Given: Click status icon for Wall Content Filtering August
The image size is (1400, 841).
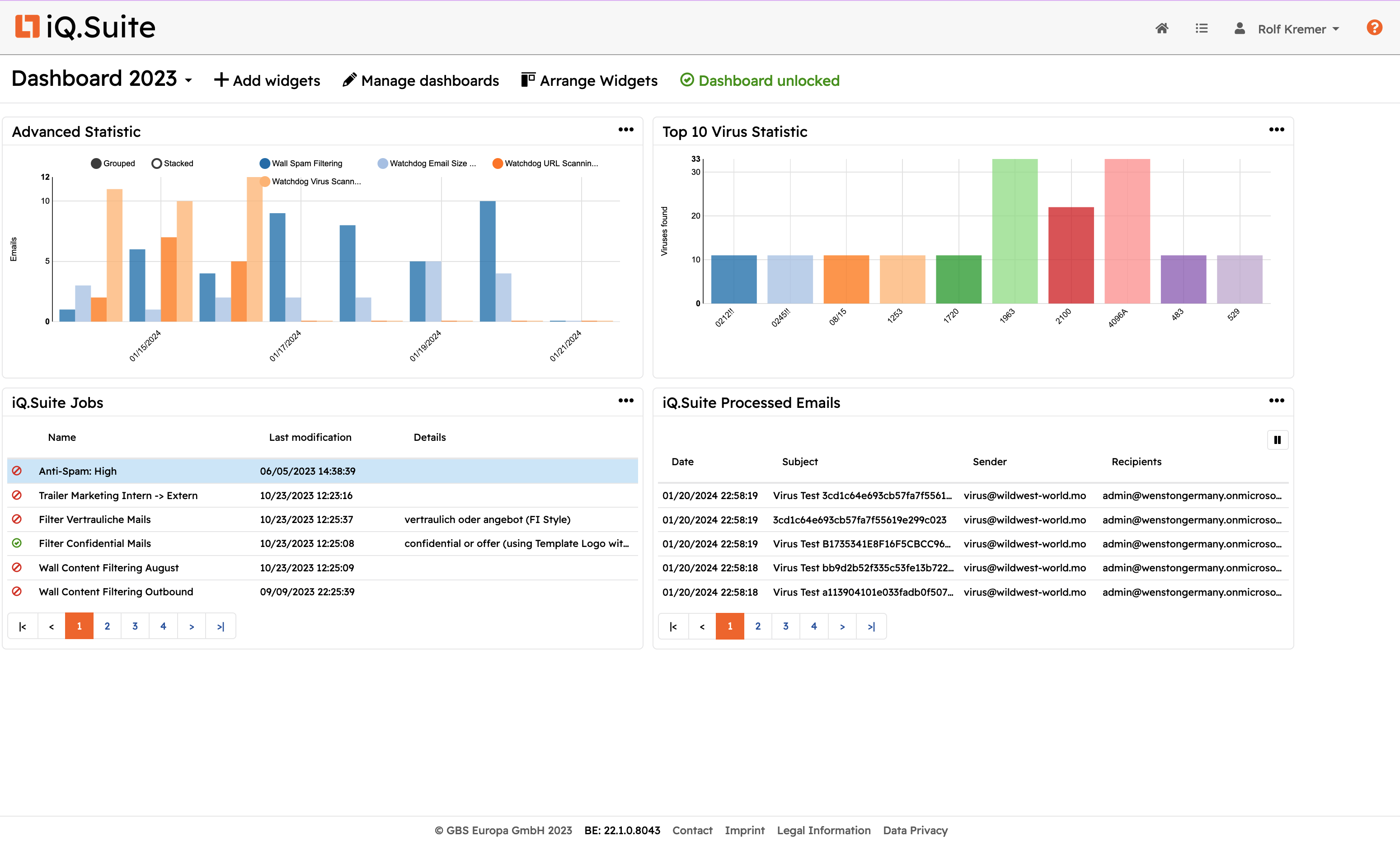Looking at the screenshot, I should [17, 567].
